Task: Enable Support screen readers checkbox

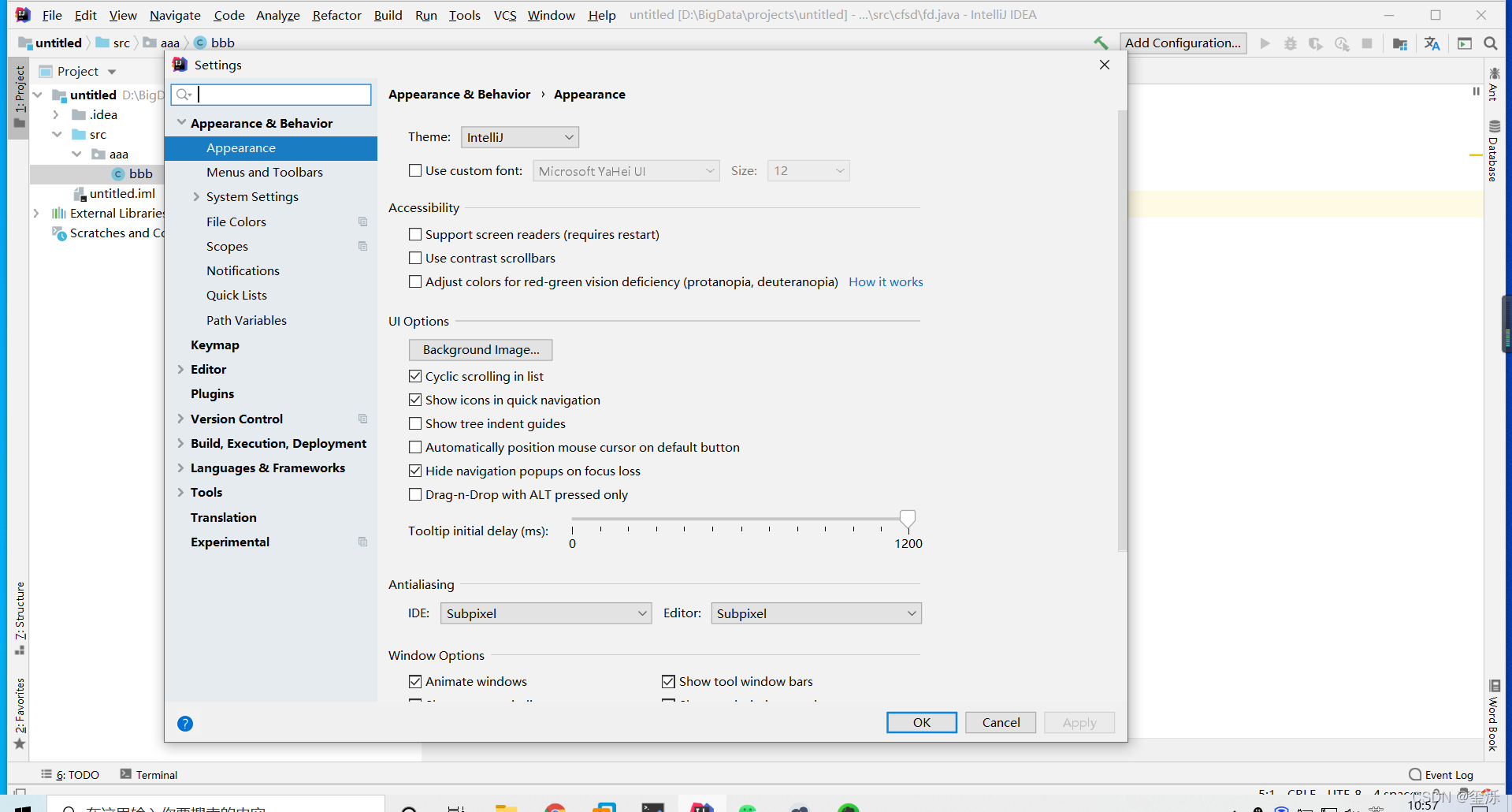Action: pos(415,234)
